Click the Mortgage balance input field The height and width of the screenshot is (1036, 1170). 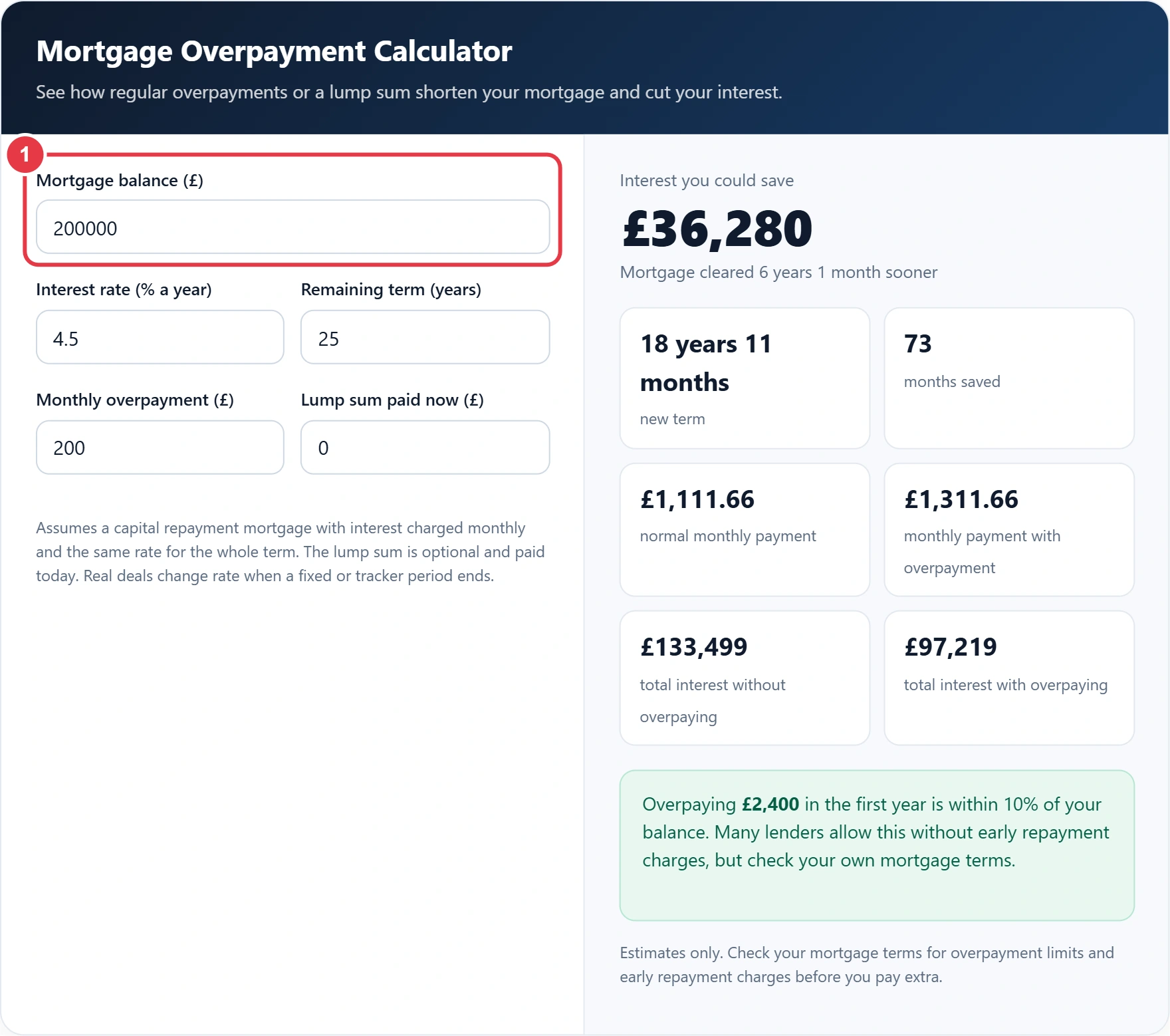[x=292, y=227]
